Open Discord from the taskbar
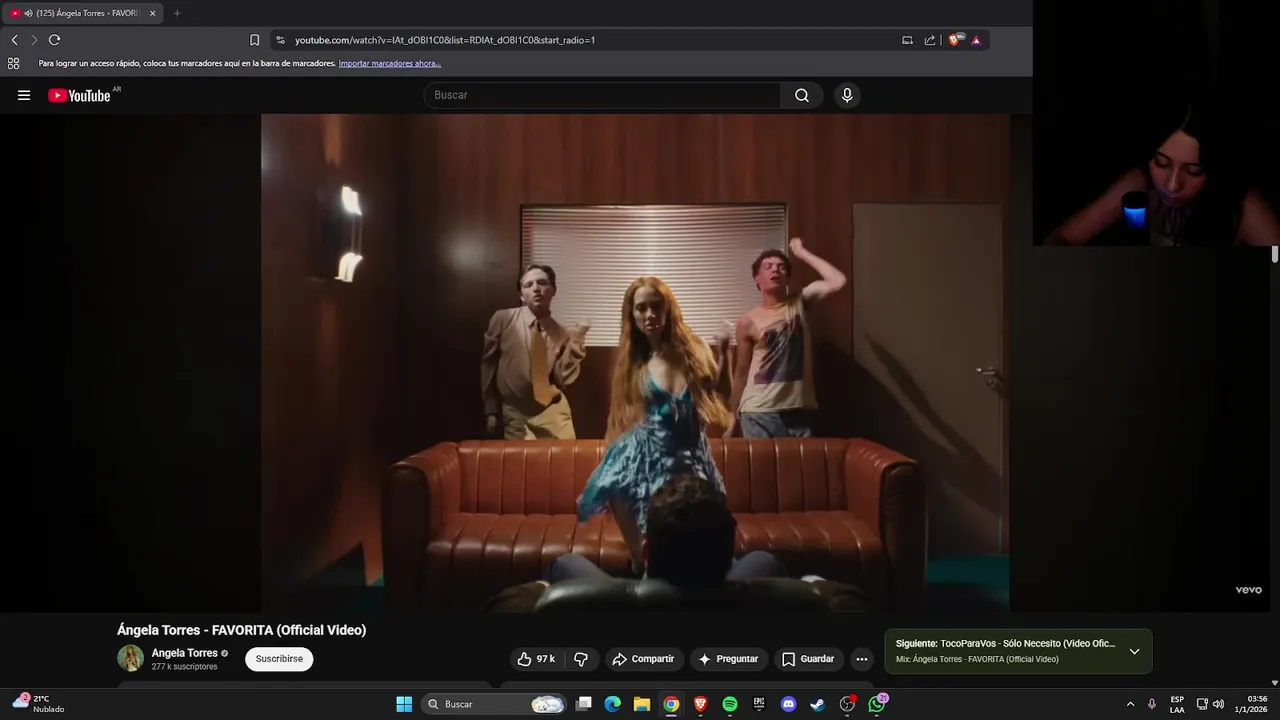1280x720 pixels. point(789,704)
